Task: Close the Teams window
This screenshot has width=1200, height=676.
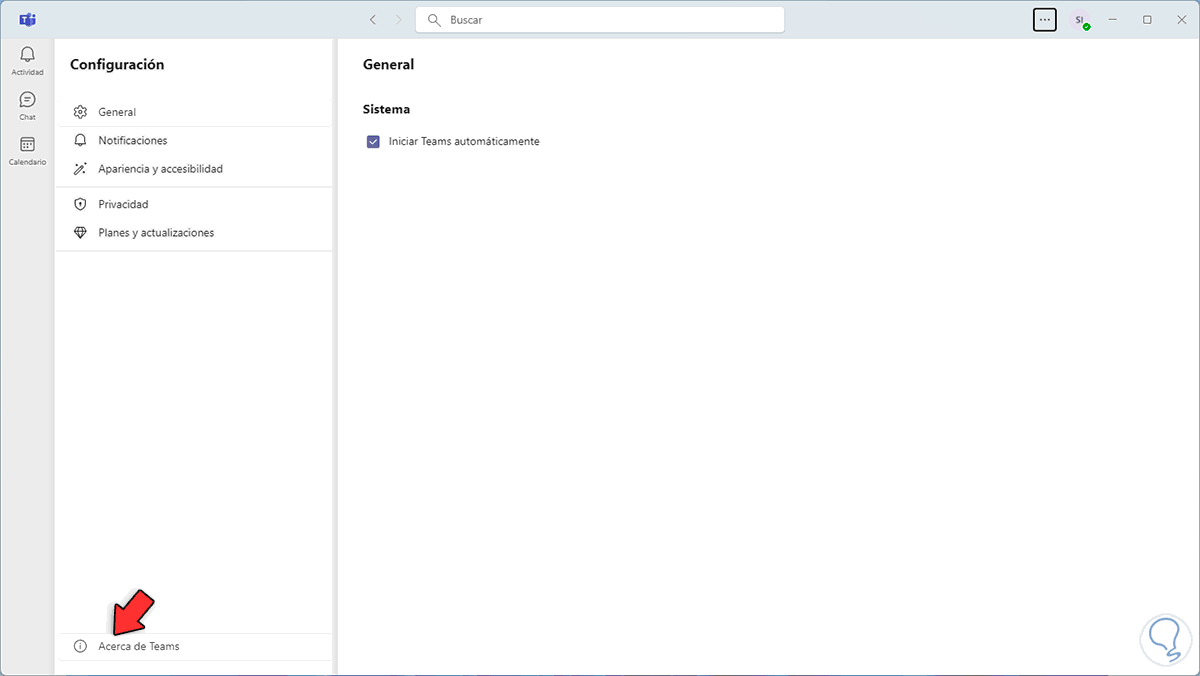Action: point(1181,20)
